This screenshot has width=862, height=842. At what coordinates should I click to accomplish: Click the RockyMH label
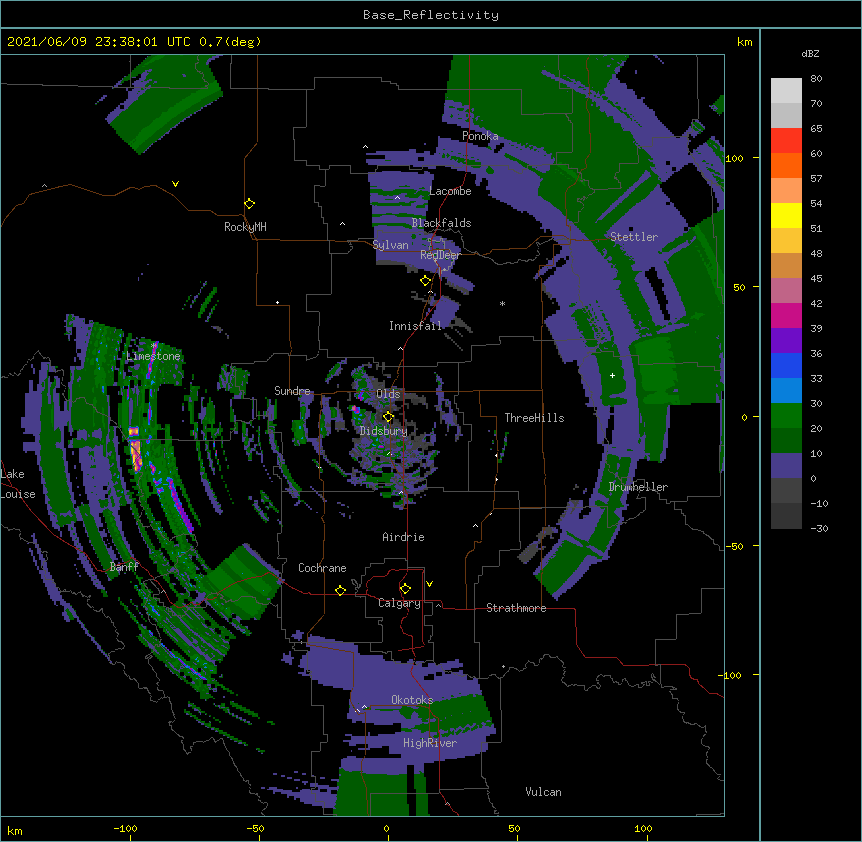click(x=245, y=227)
